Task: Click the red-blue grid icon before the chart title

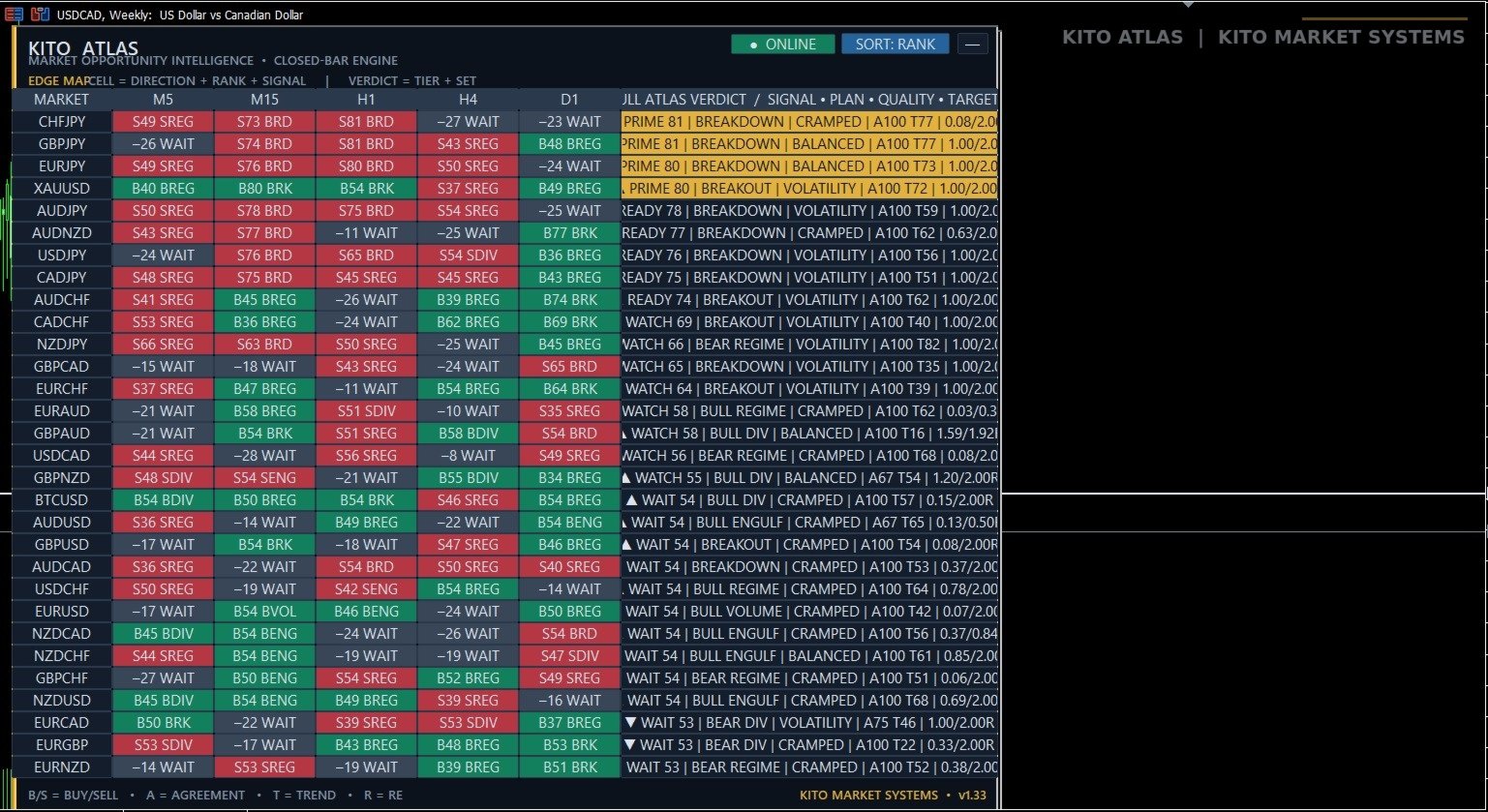Action: coord(14,15)
